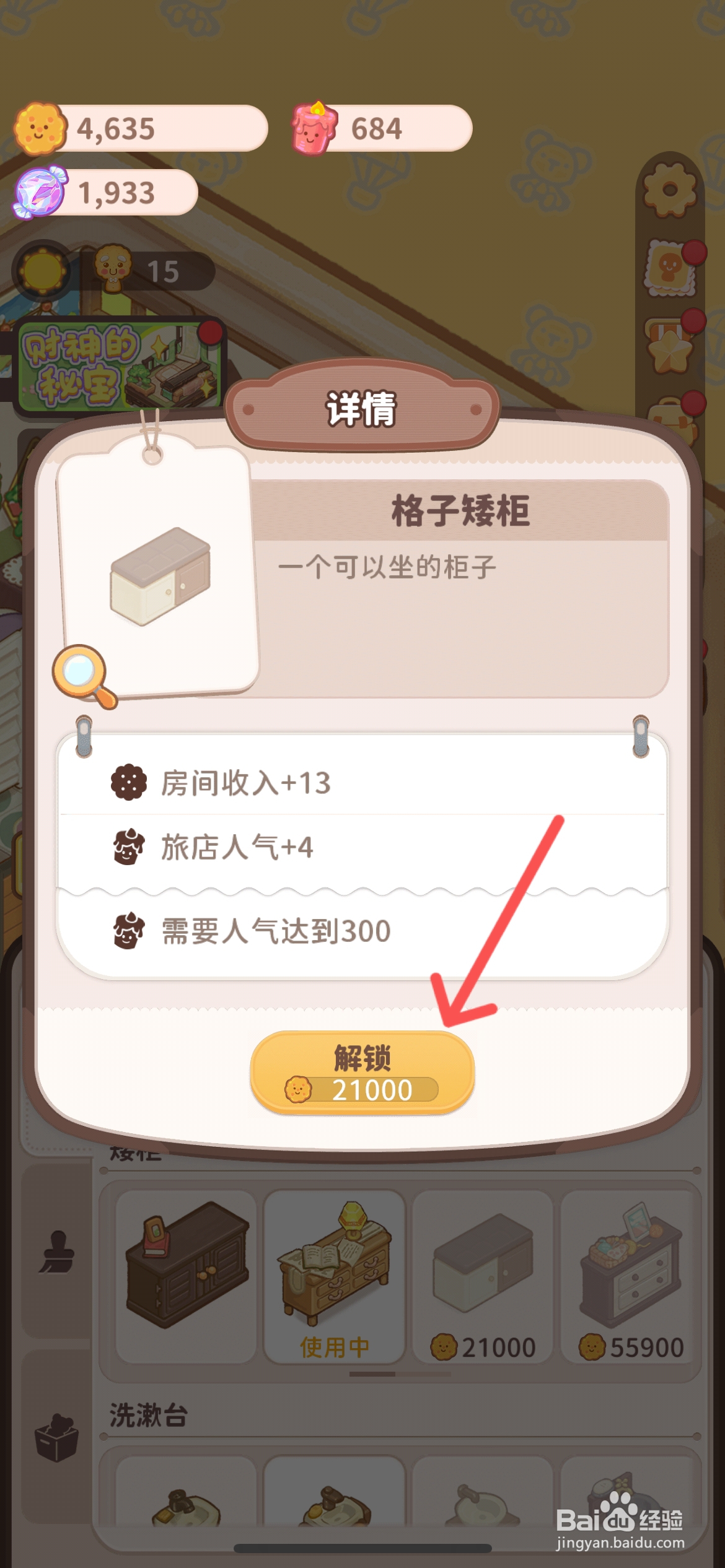Tap the purple candy currency icon
Screen dimensions: 725x1568
pyautogui.click(x=40, y=192)
